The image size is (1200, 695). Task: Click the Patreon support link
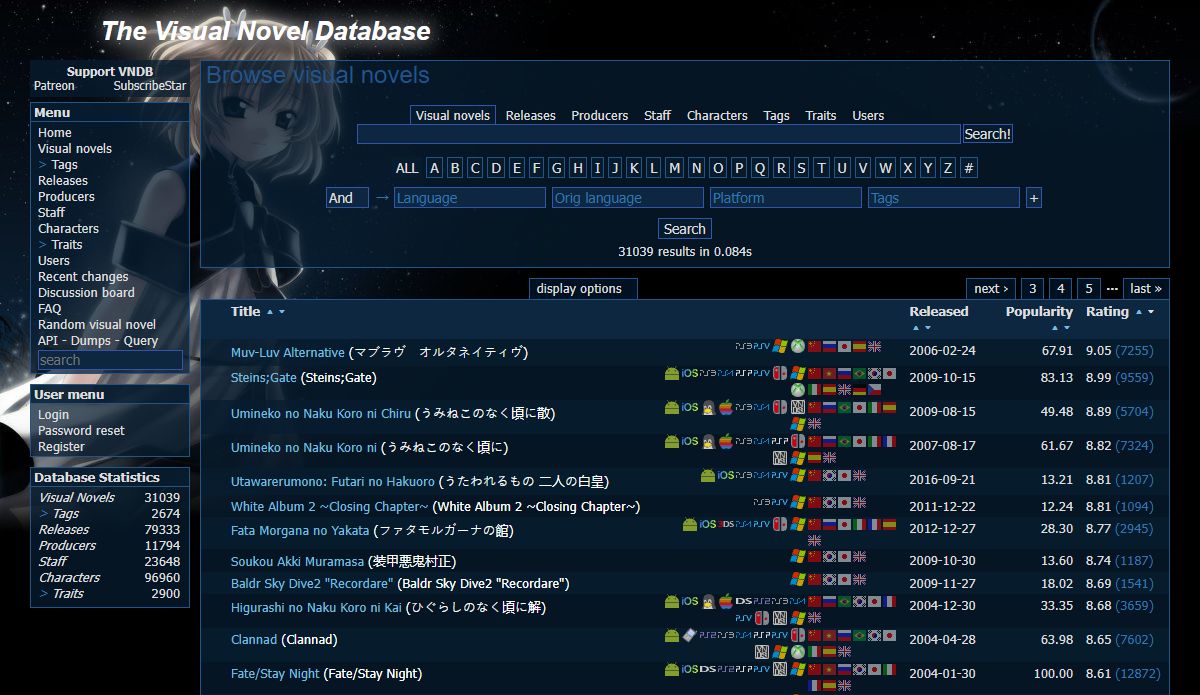pos(54,86)
